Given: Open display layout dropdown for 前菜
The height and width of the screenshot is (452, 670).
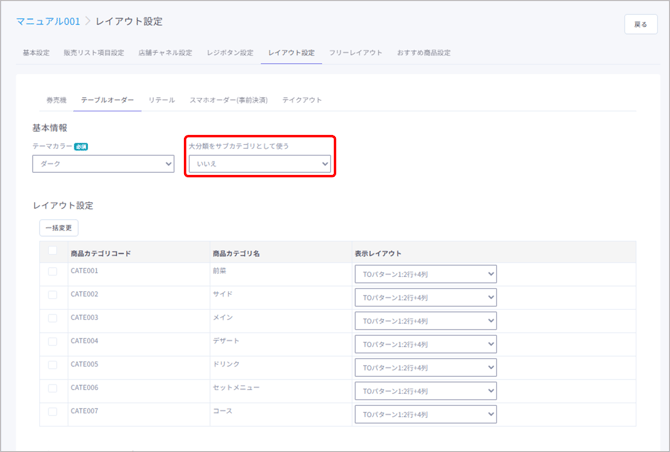Looking at the screenshot, I should (425, 274).
